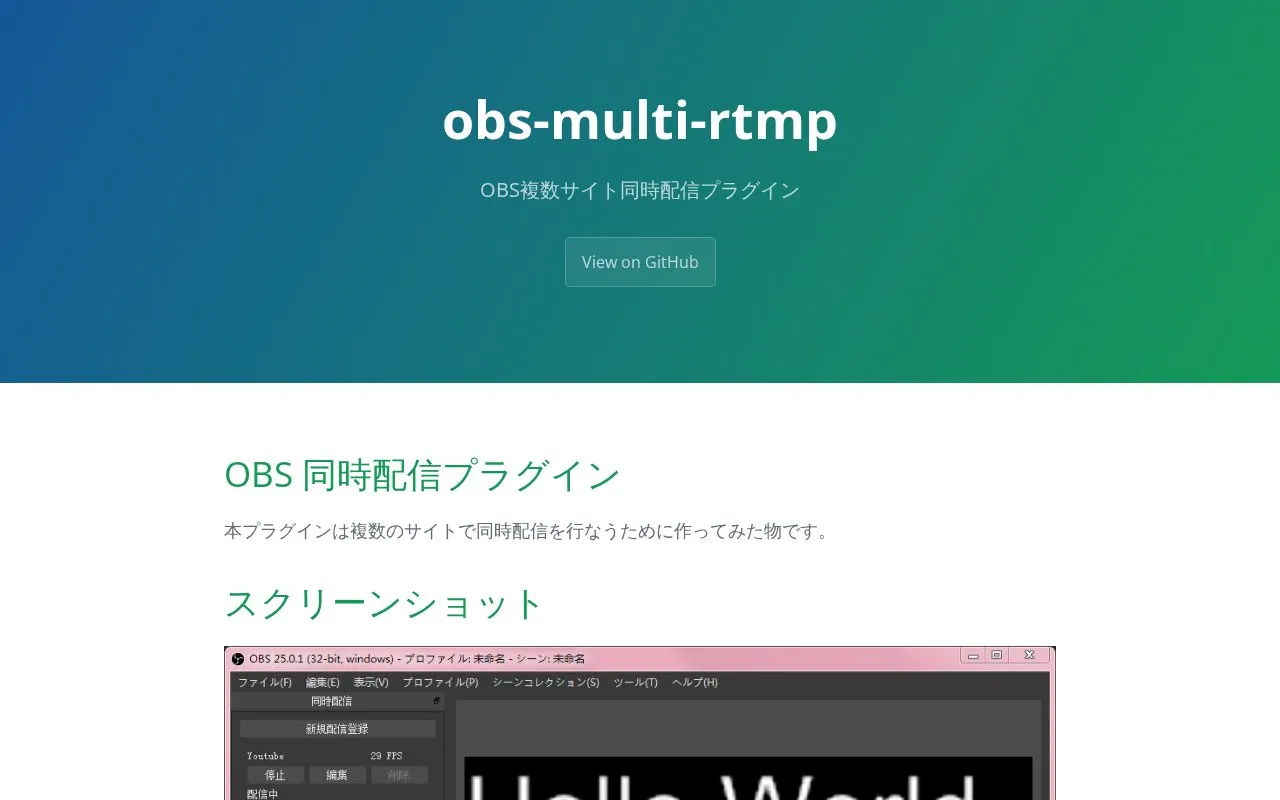Click the OBS logo icon in the screenshot title bar
This screenshot has height=800, width=1280.
pyautogui.click(x=238, y=659)
